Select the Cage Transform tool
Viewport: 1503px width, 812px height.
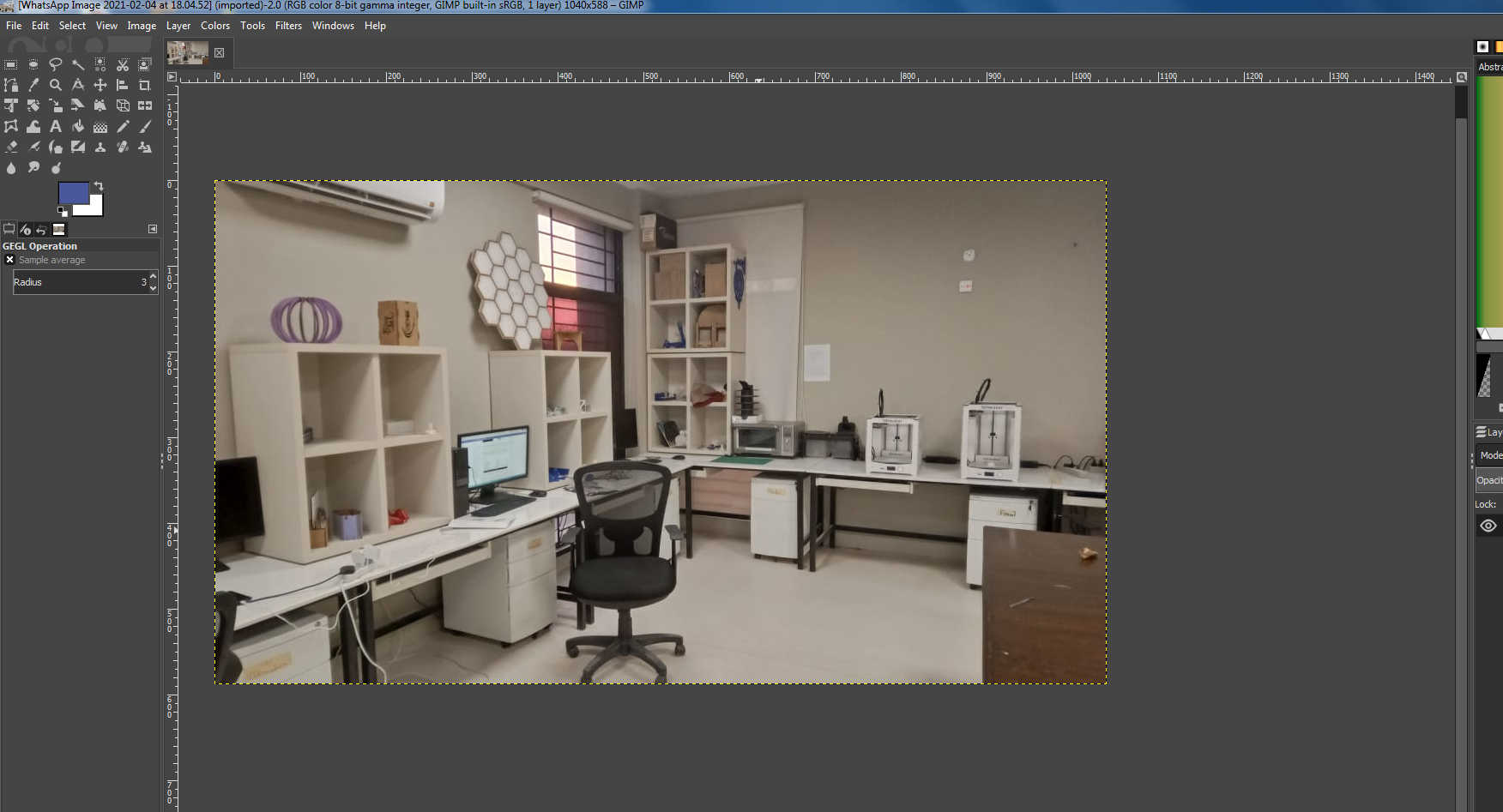click(11, 126)
